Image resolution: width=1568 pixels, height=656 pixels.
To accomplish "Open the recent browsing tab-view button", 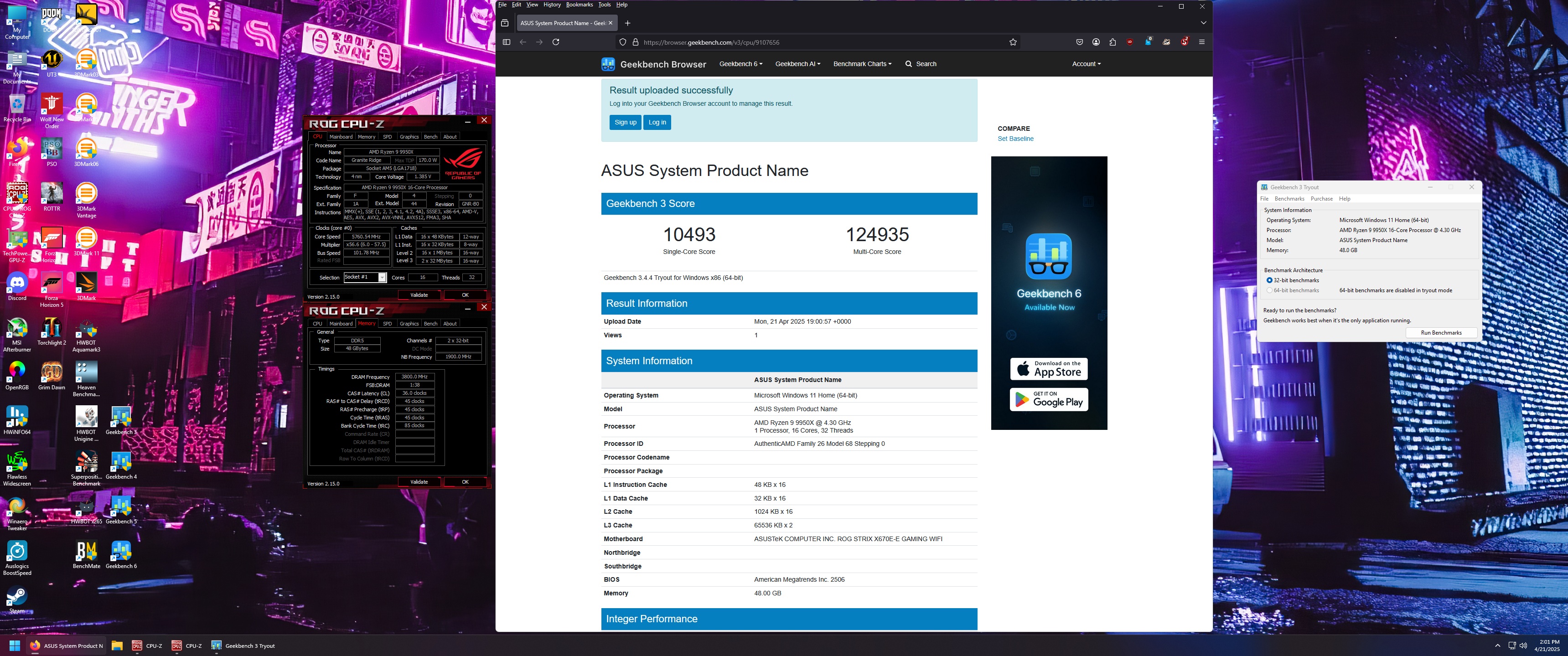I will 505,23.
